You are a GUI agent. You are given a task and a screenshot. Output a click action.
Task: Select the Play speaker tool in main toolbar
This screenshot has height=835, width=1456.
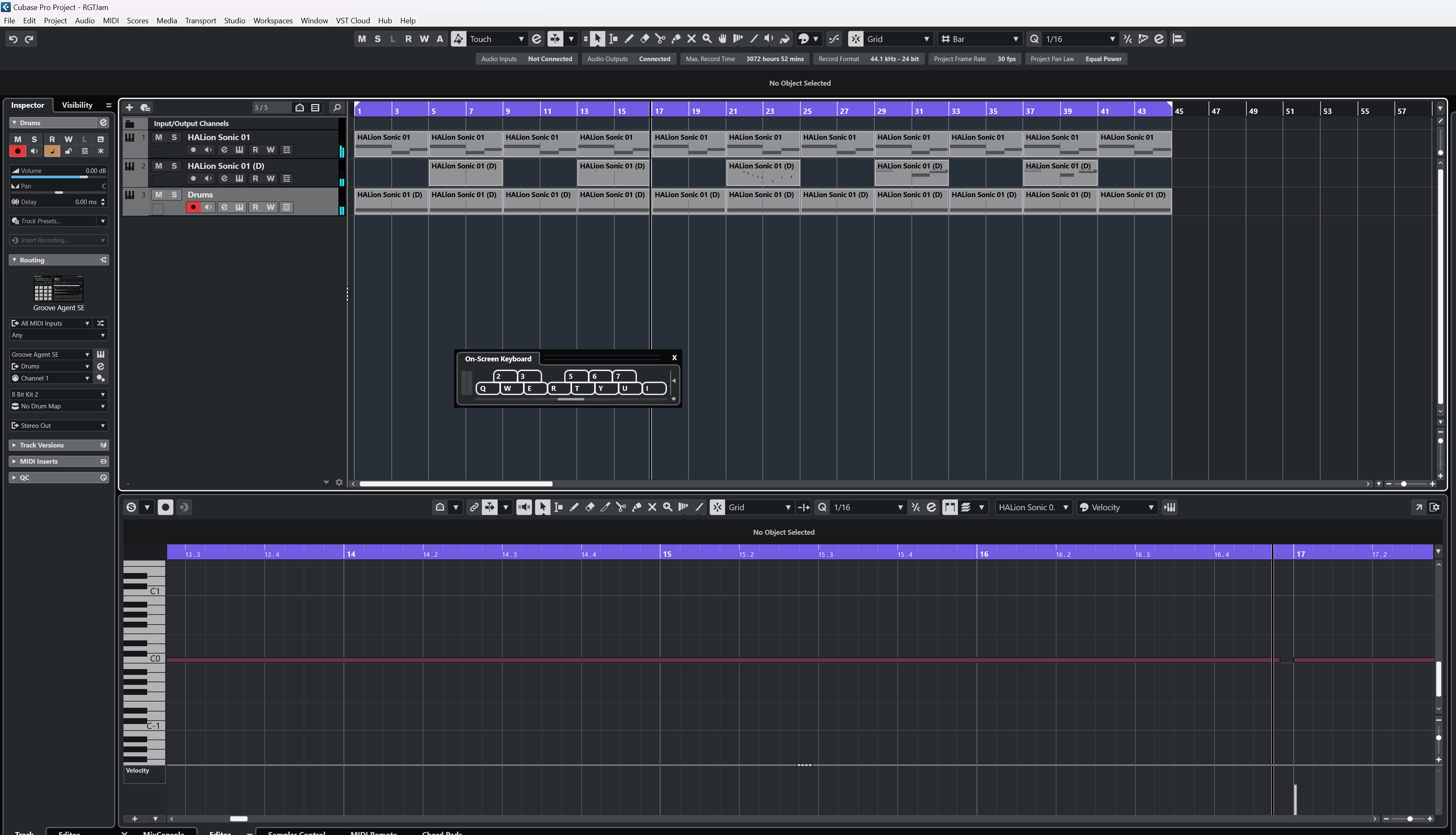tap(769, 39)
